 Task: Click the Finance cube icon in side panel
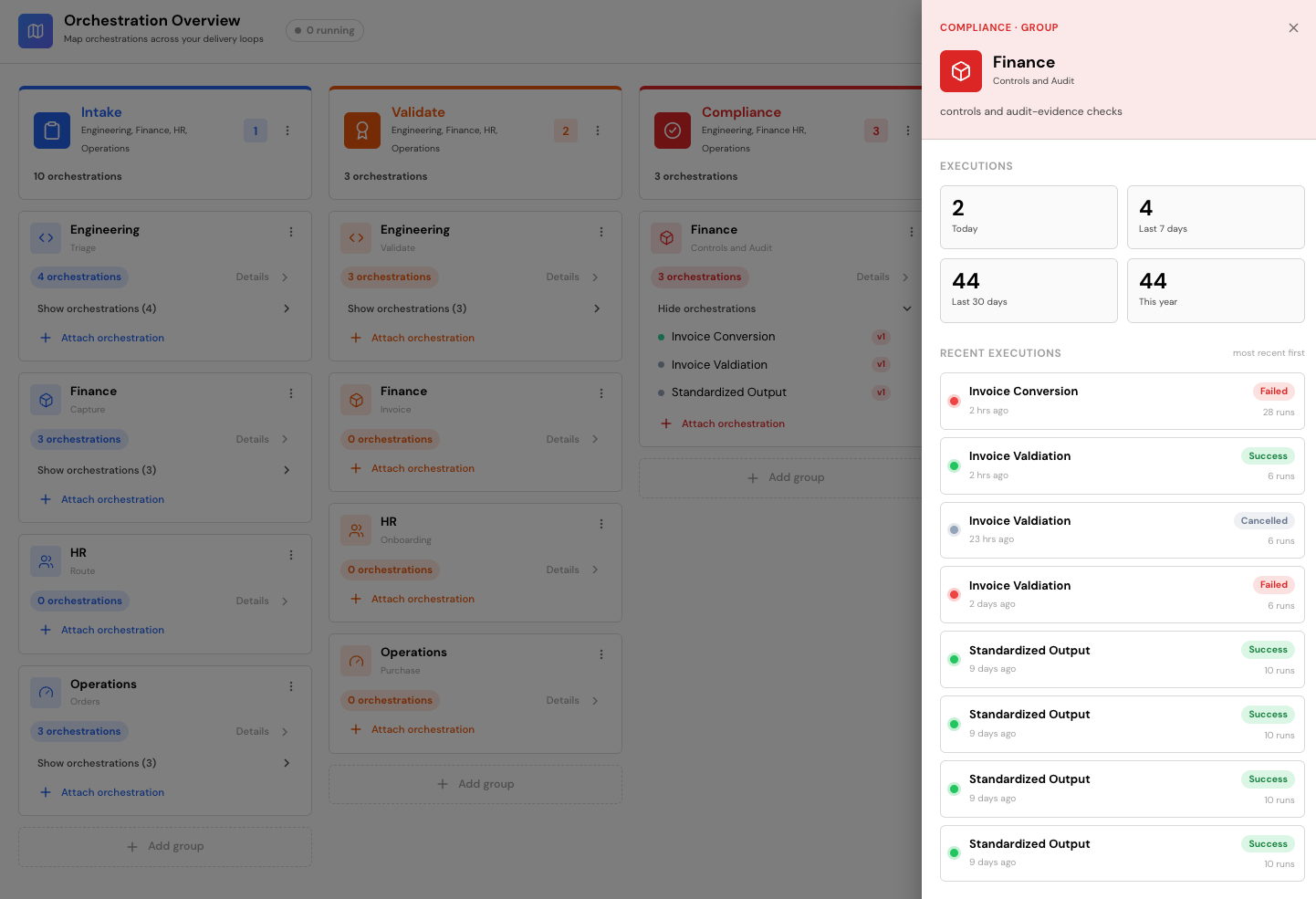click(x=961, y=71)
